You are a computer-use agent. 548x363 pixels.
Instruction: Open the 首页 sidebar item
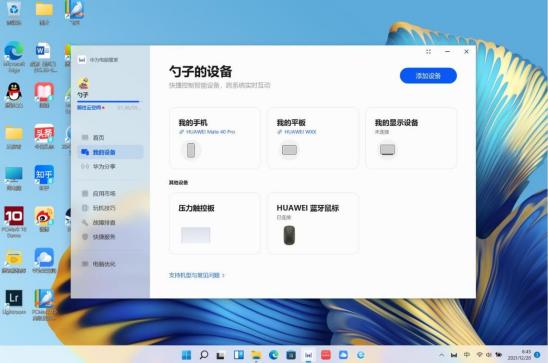click(110, 138)
